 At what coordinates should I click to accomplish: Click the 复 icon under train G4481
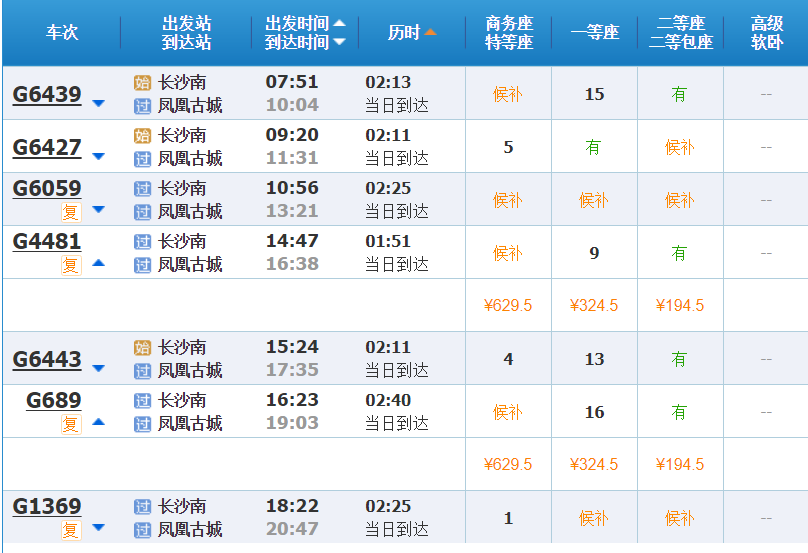(70, 265)
